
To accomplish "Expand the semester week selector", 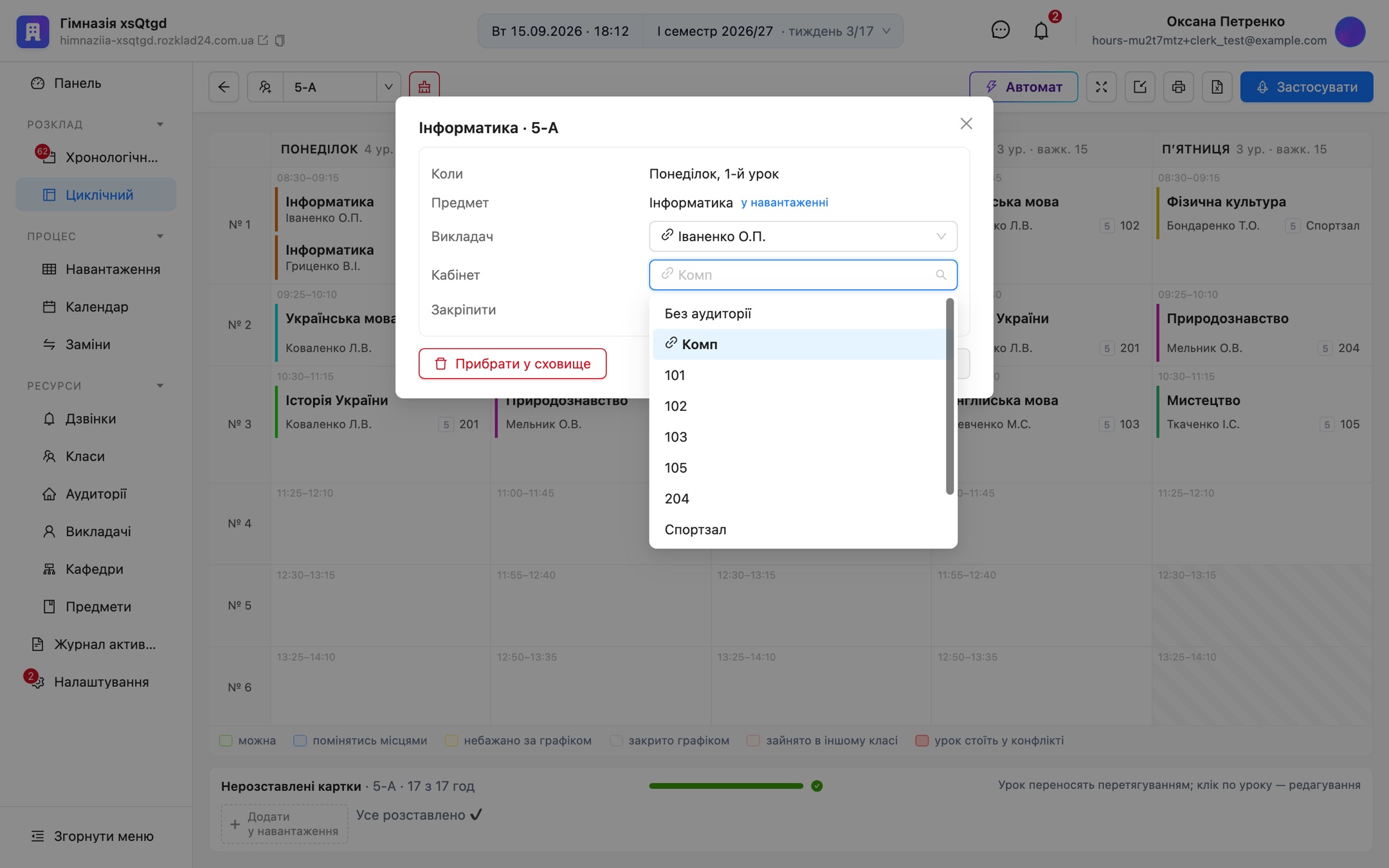I will (772, 31).
